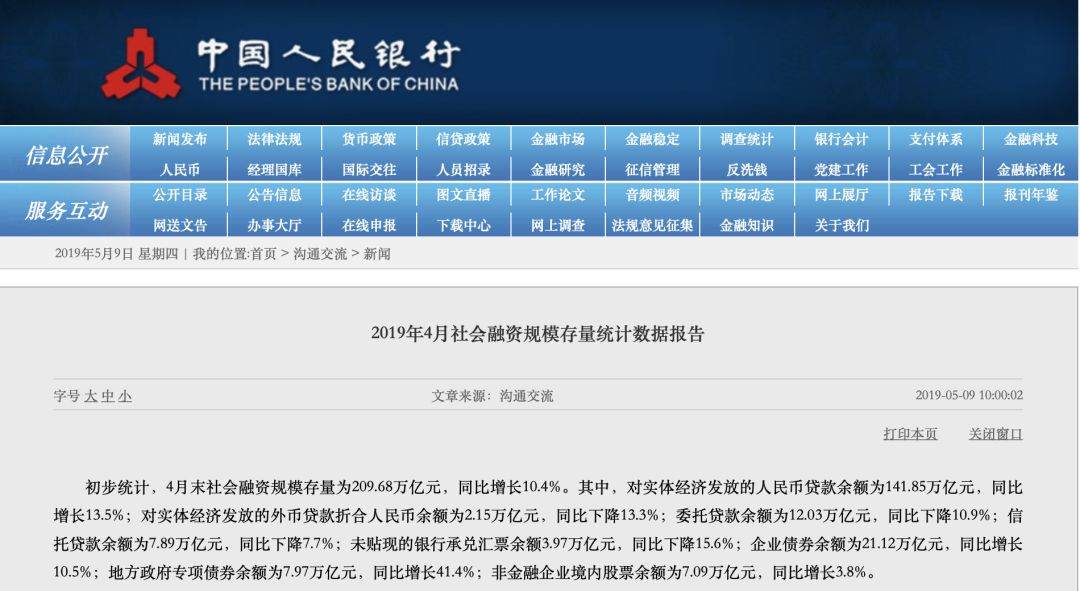
Task: Click 新闻 breadcrumb link
Action: click(377, 254)
